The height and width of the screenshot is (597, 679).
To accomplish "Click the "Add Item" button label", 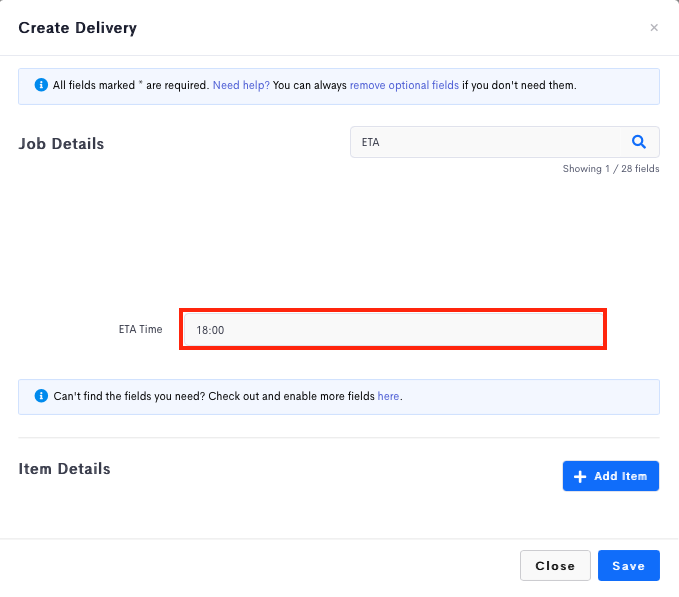I will (621, 476).
